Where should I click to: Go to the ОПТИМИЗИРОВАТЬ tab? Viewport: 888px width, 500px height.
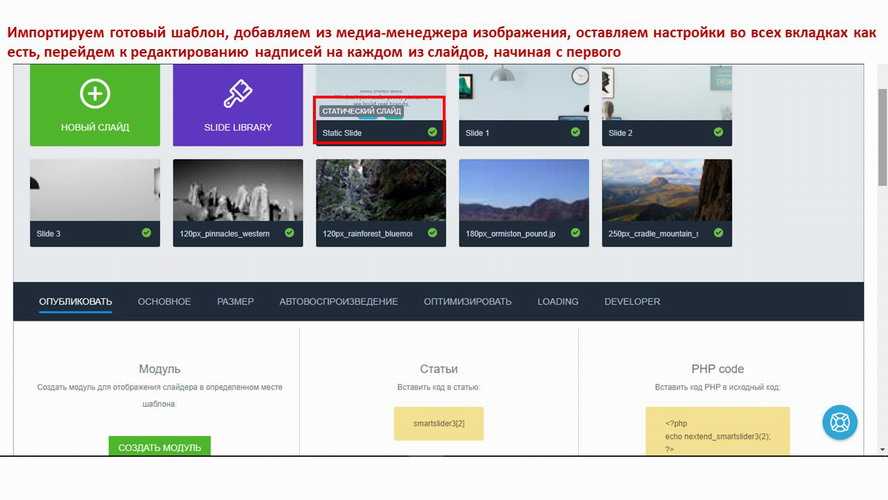click(467, 302)
